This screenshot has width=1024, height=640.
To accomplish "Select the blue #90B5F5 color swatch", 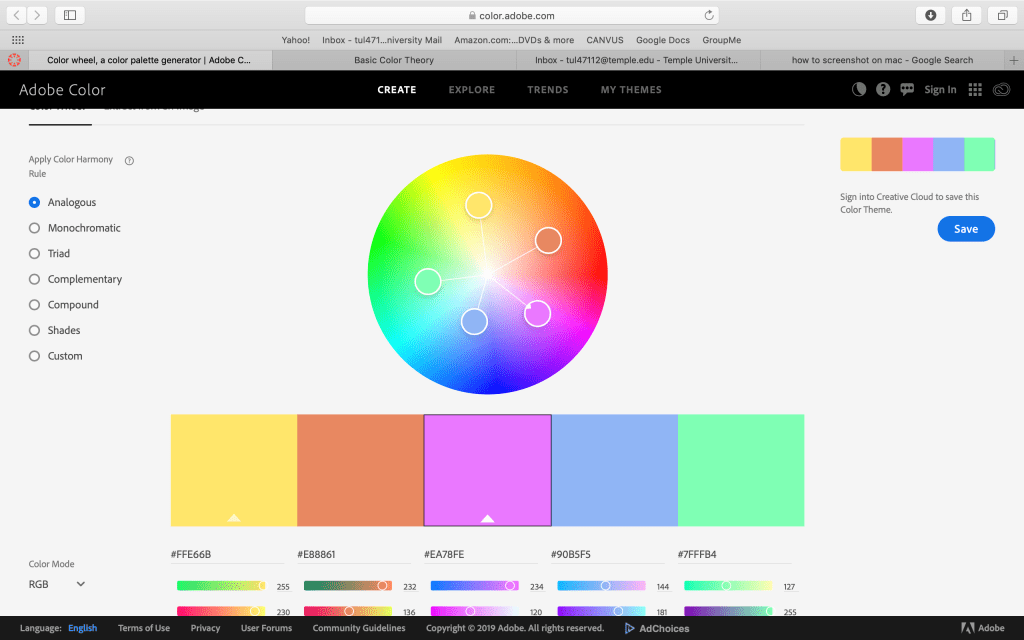I will 614,470.
